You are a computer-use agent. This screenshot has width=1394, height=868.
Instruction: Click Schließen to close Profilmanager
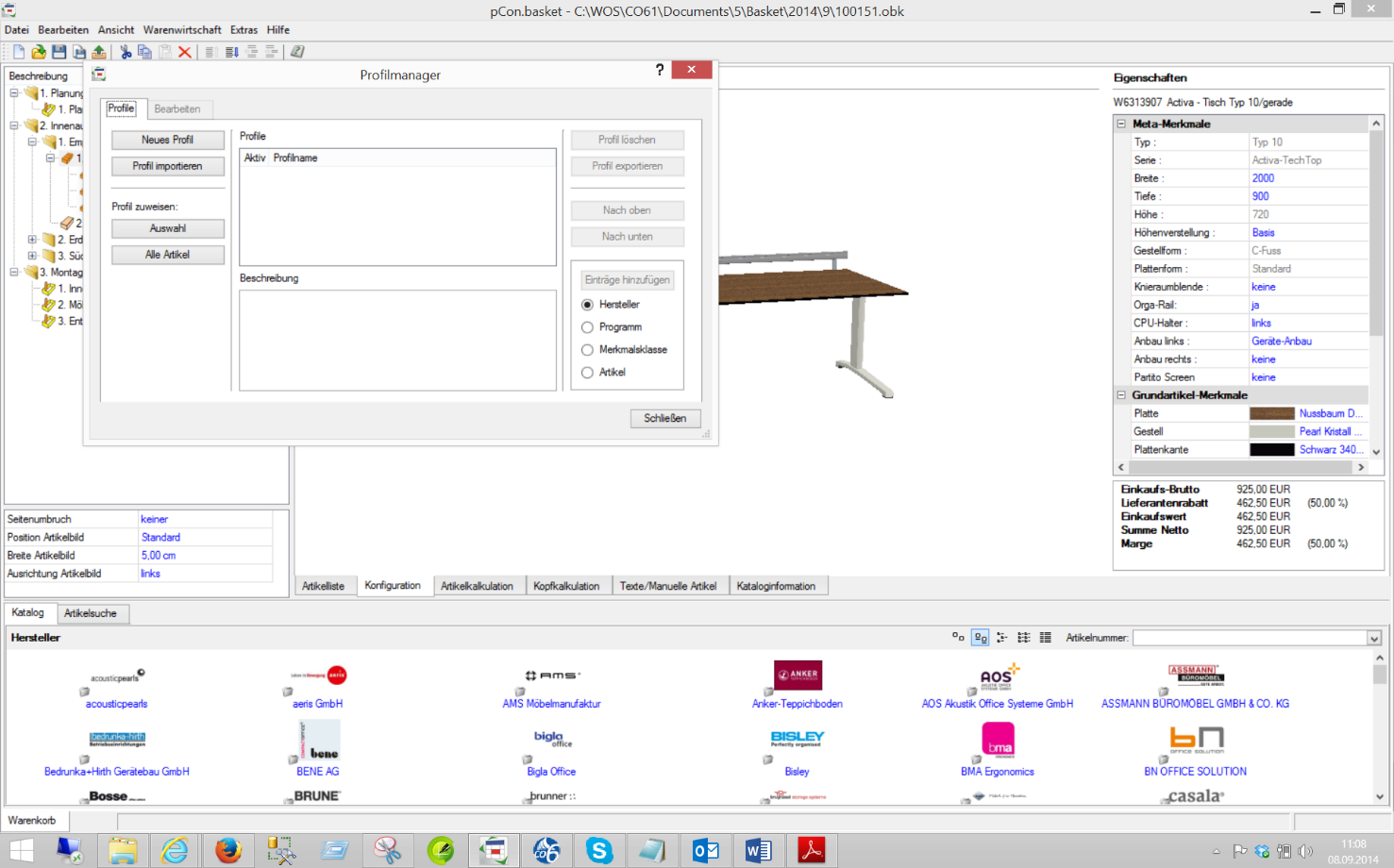point(664,418)
